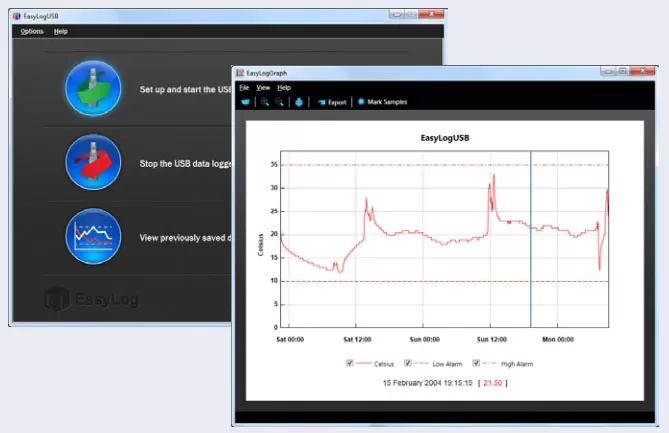669x433 pixels.
Task: Click the zoom out magnifier icon
Action: [279, 102]
